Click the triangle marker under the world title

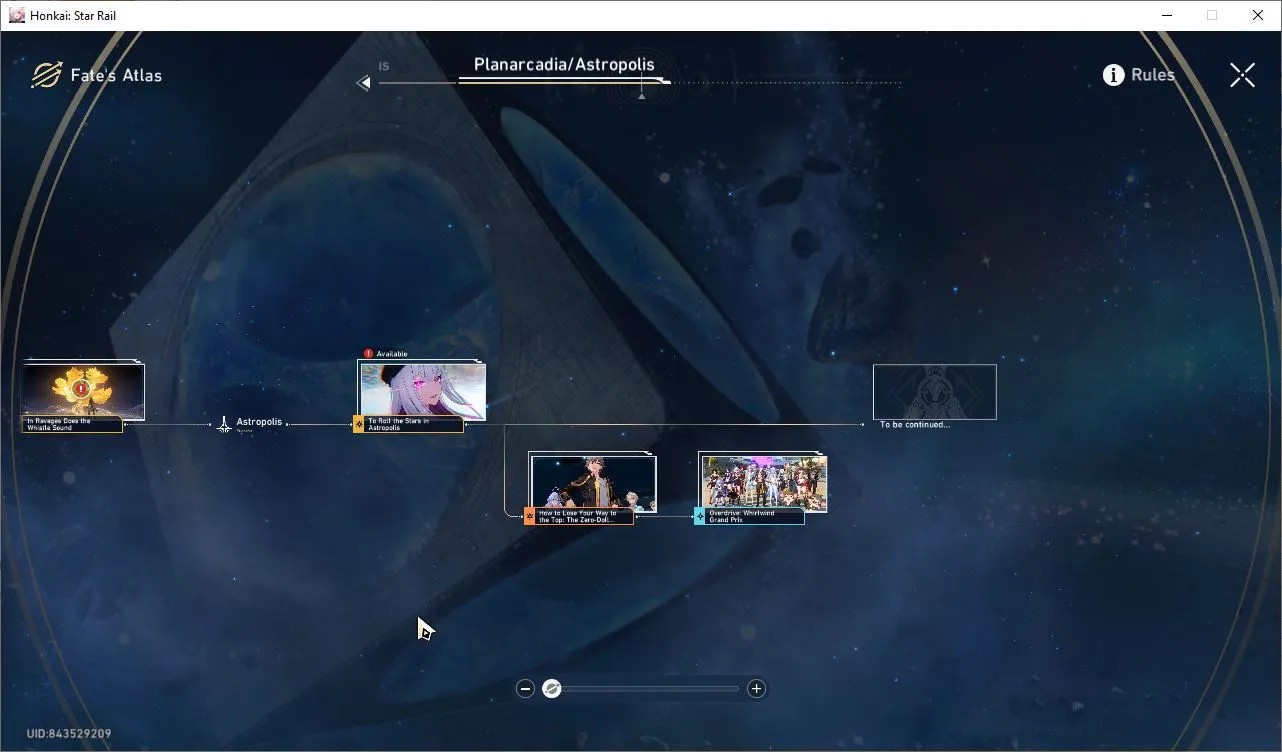point(641,97)
